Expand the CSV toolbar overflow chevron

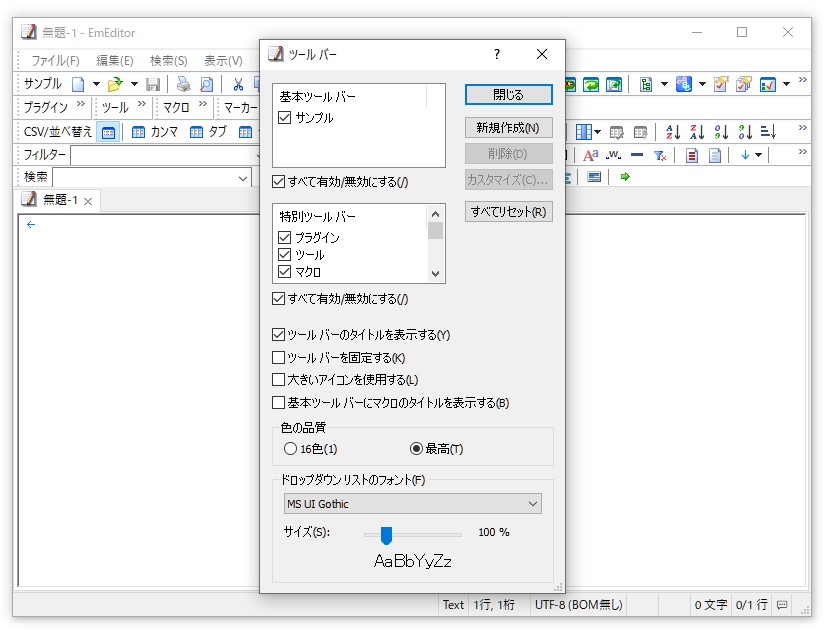tap(802, 128)
